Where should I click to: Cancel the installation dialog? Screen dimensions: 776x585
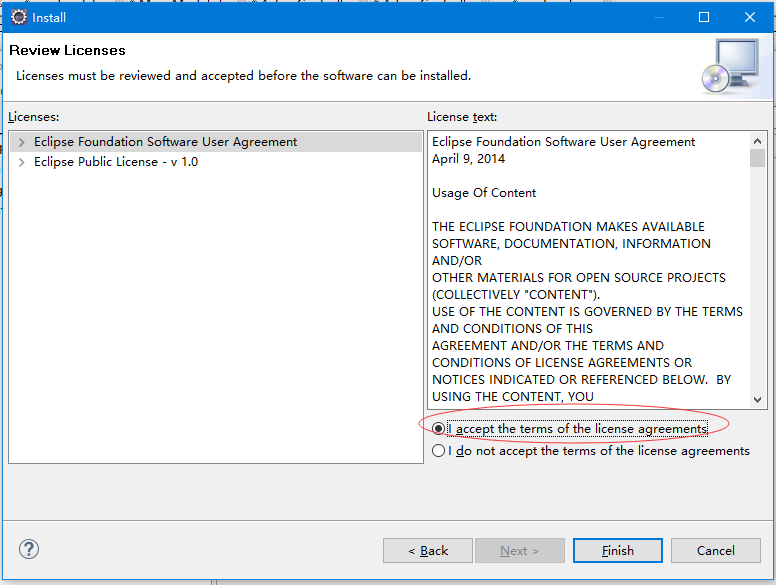pyautogui.click(x=716, y=551)
